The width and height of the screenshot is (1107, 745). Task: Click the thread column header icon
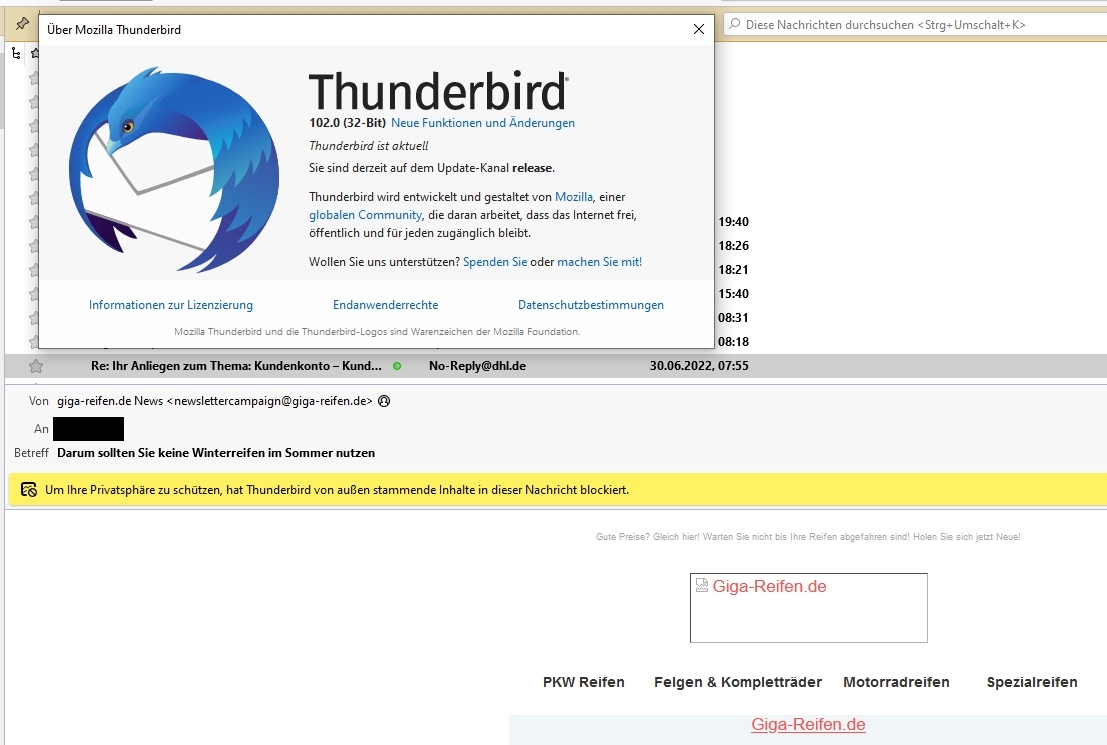pos(16,54)
